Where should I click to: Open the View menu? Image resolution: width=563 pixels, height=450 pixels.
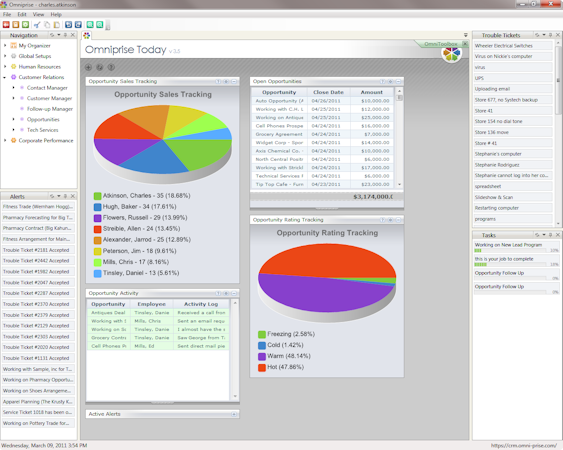[x=38, y=14]
